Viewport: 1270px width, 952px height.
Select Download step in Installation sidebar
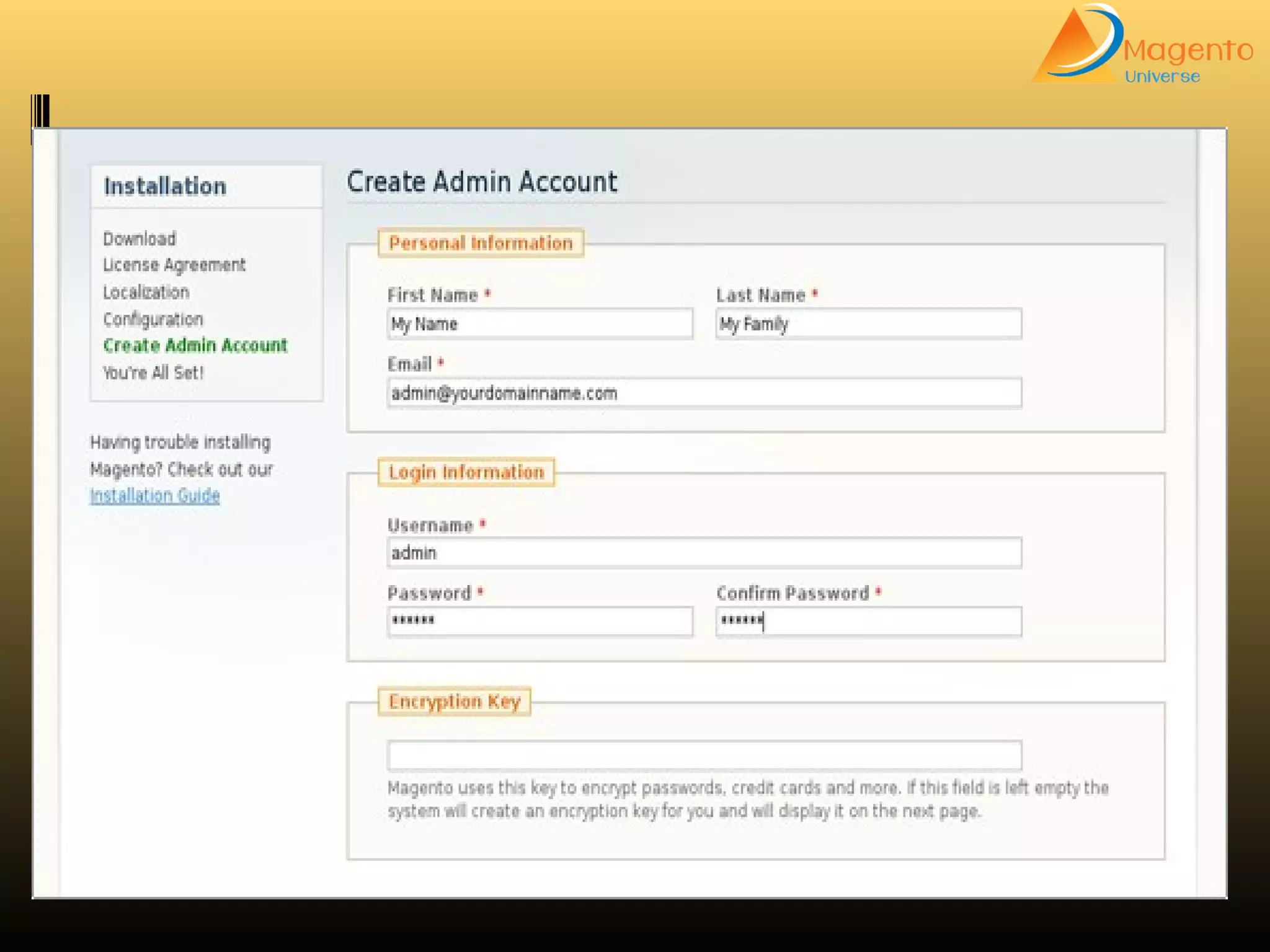coord(140,239)
